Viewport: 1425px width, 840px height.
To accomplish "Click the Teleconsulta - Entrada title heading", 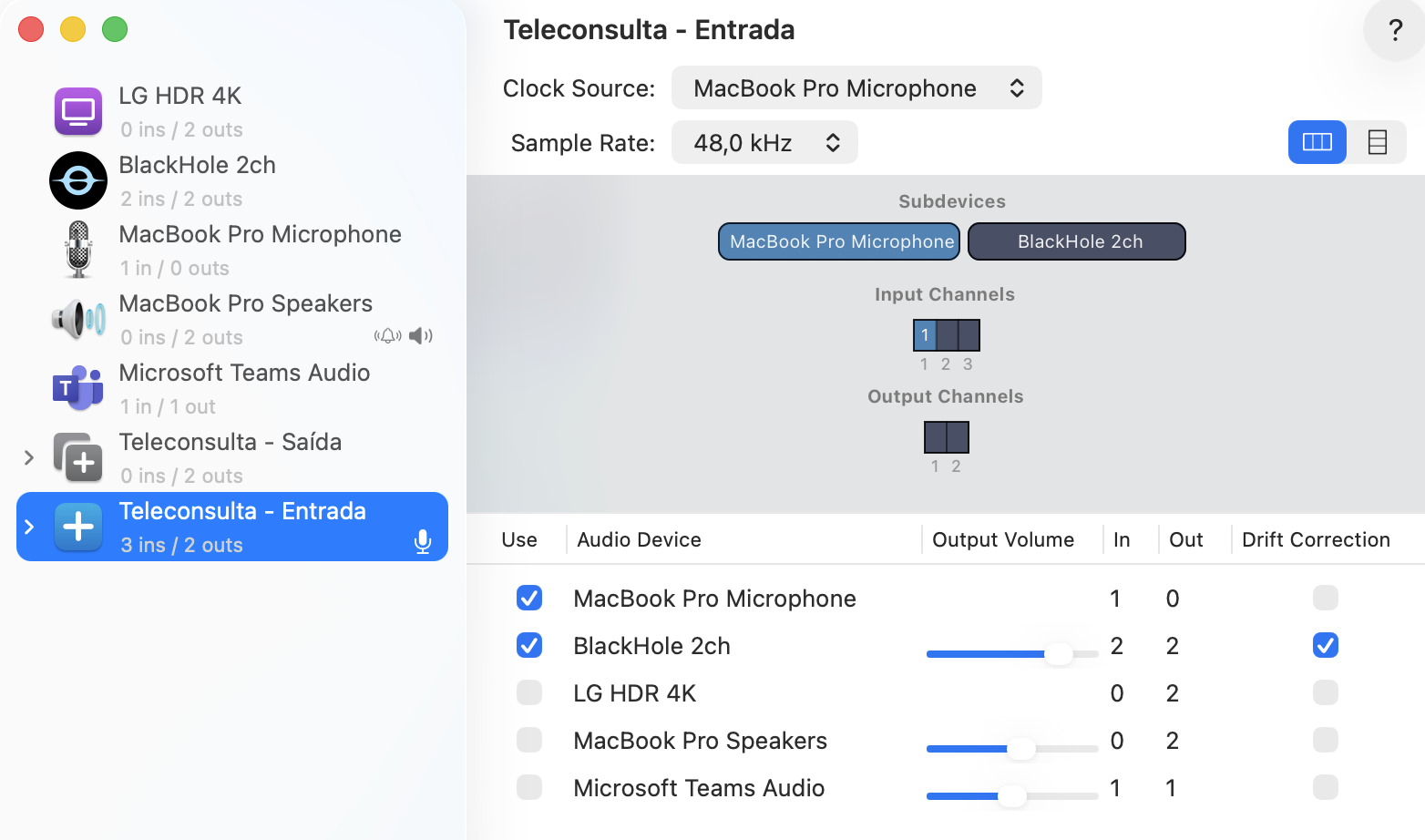I will pos(649,30).
